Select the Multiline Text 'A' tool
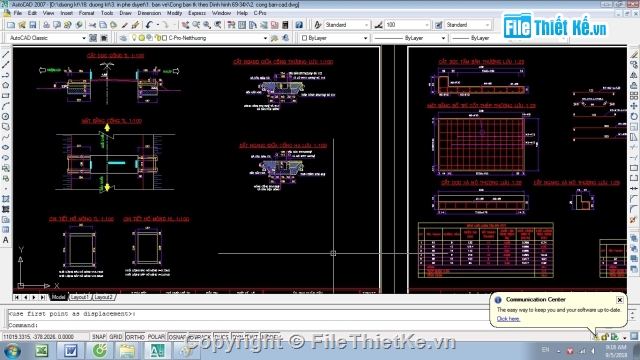Image resolution: width=640 pixels, height=360 pixels. pos(6,240)
